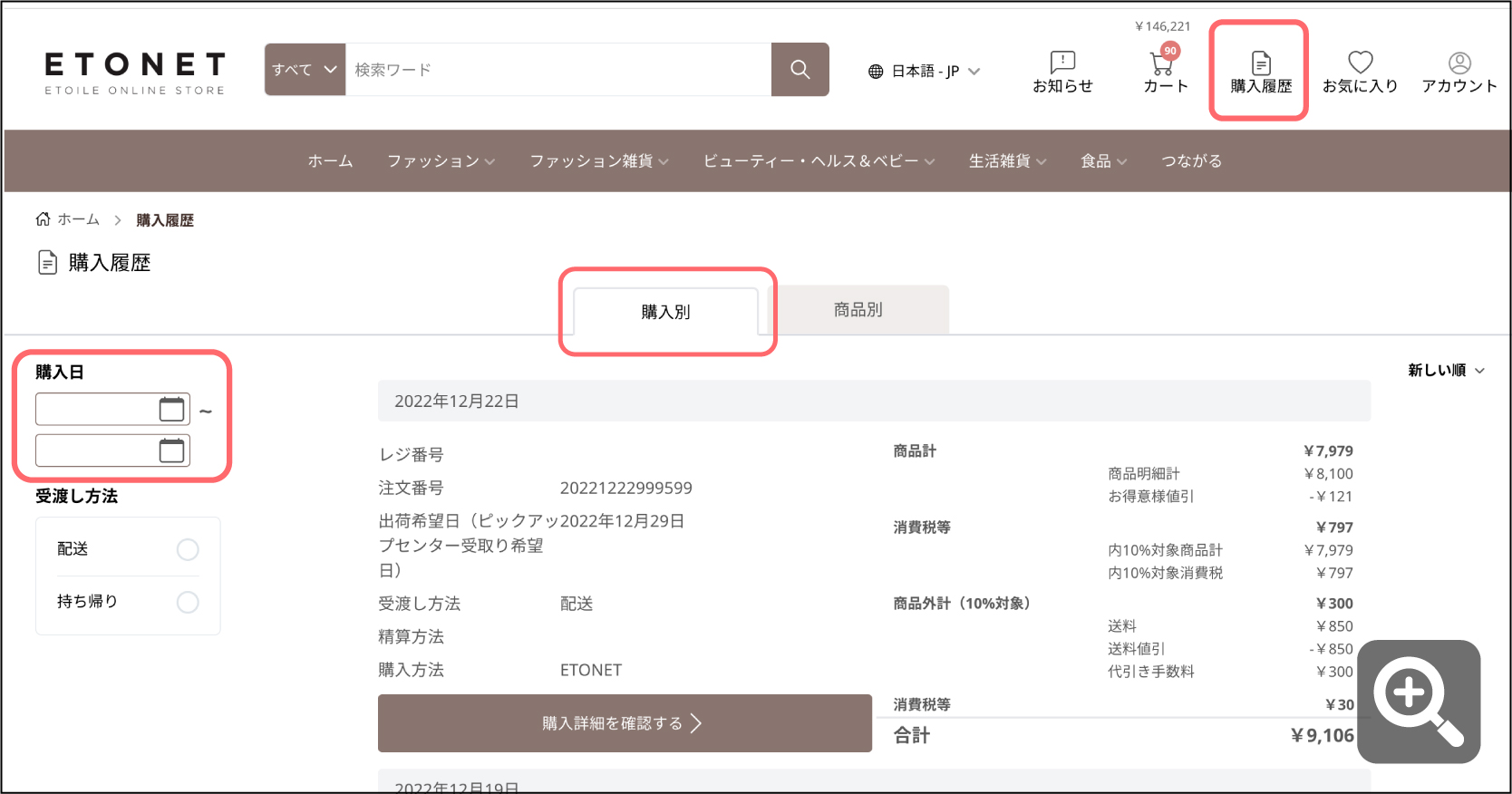The width and height of the screenshot is (1512, 794).
Task: Click the 代引き手数料 ¥300 value
Action: (1334, 671)
